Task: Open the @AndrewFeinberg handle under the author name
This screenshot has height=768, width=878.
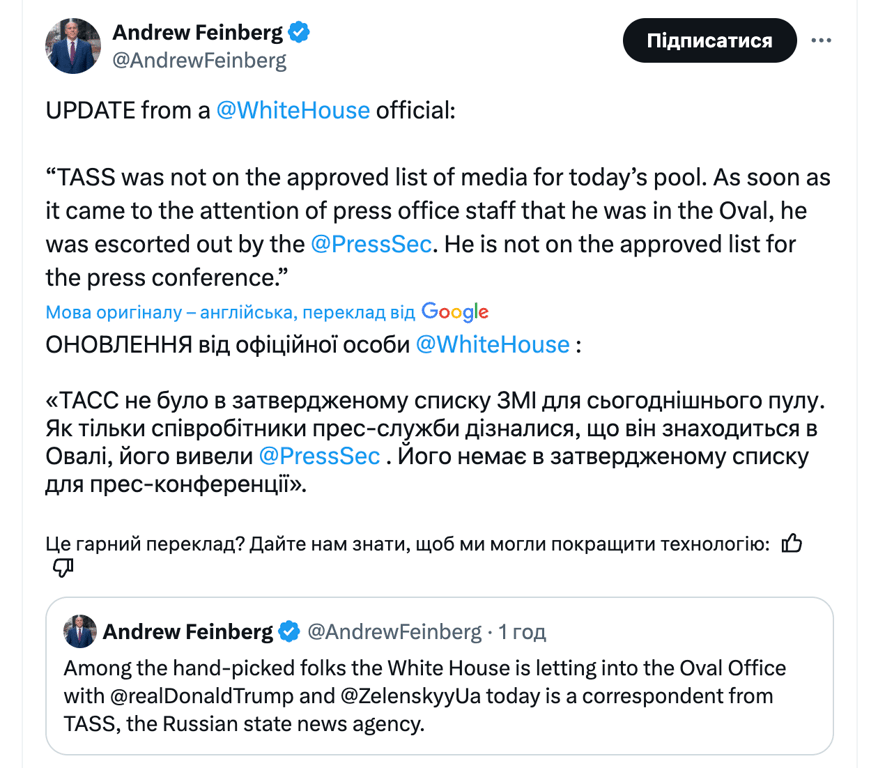Action: tap(199, 60)
